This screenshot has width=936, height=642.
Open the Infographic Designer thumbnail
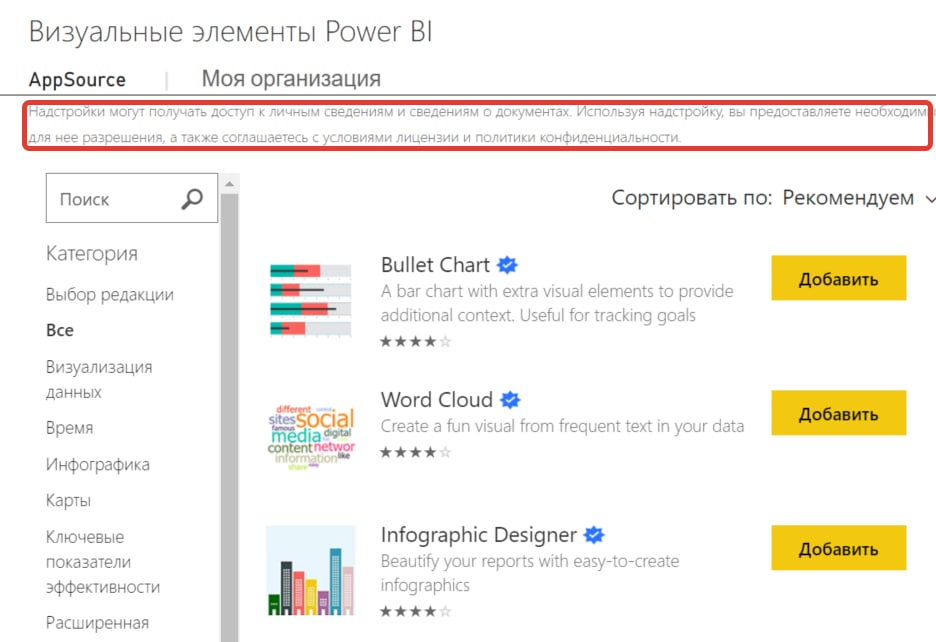[310, 570]
